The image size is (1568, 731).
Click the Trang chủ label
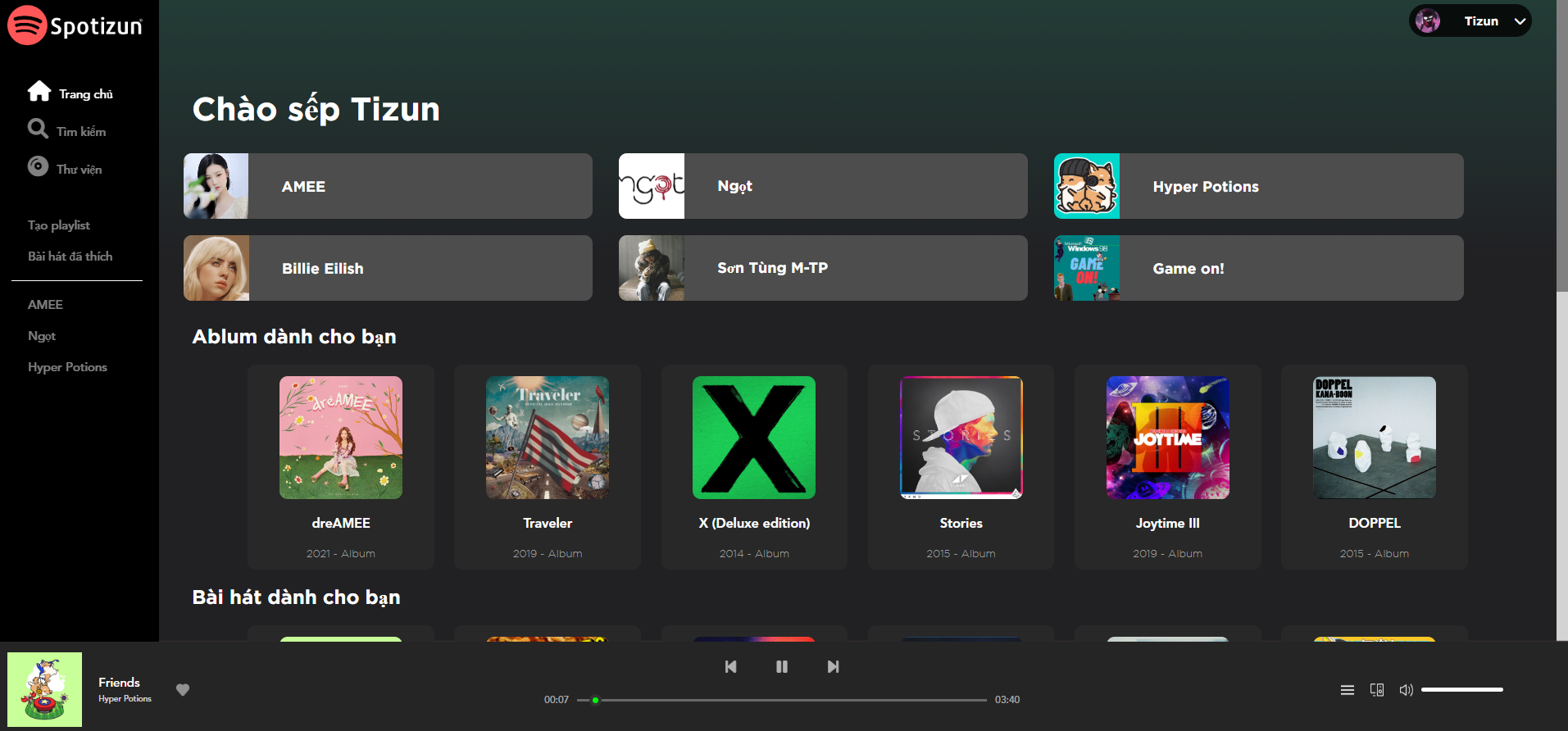86,94
